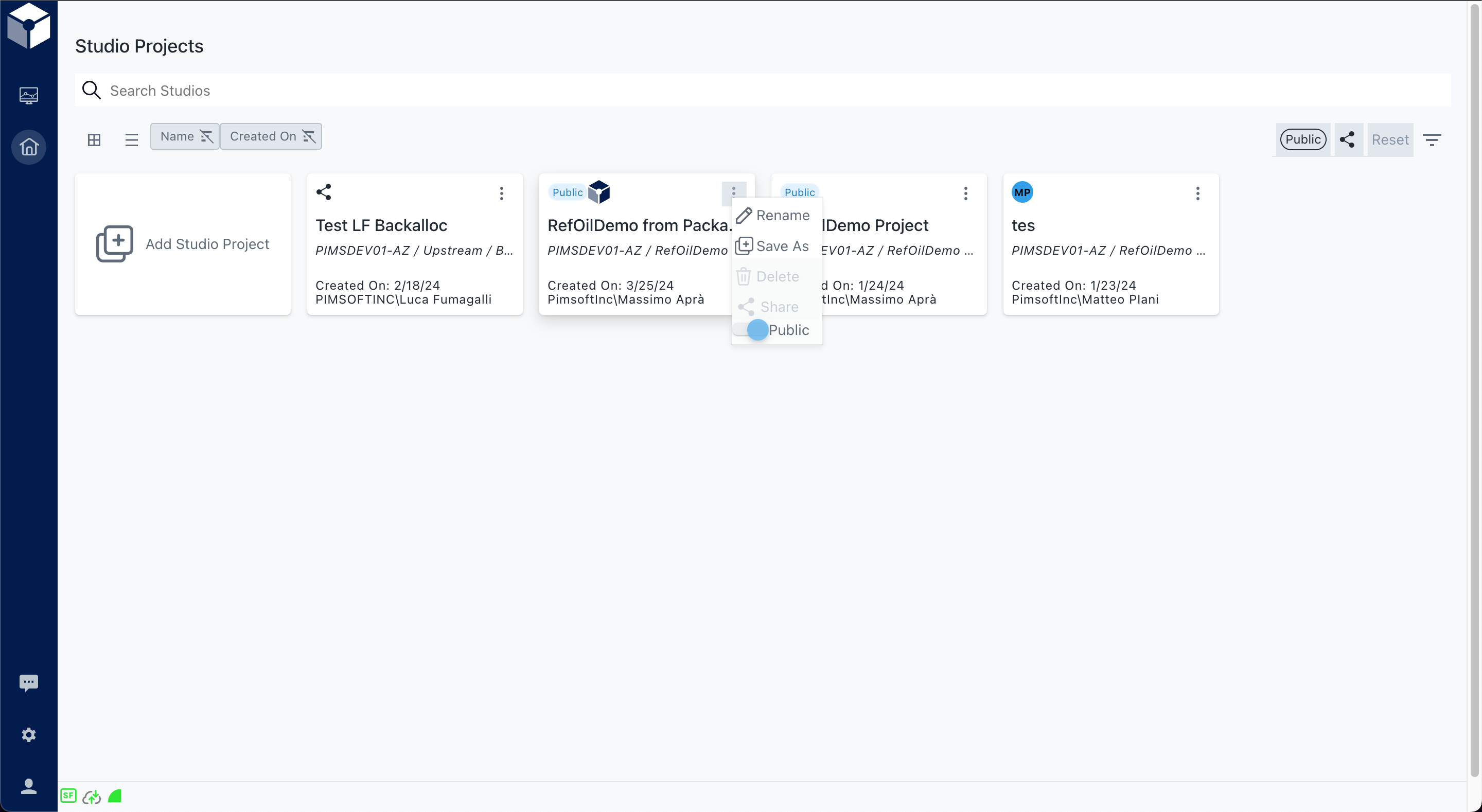Click the Reset filters button
1482x812 pixels.
pos(1389,139)
